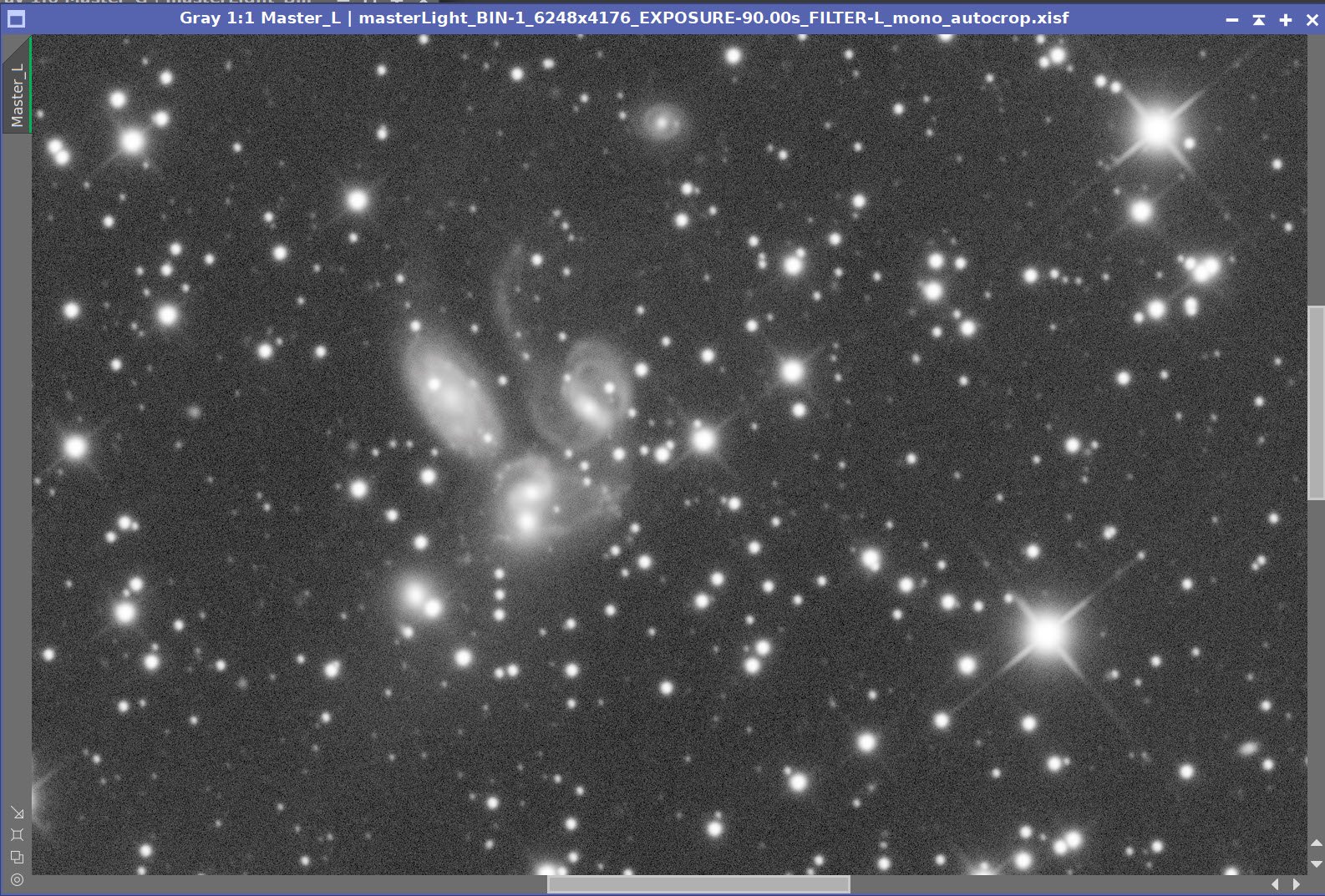This screenshot has width=1325, height=896.
Task: Click the vertical scrollbar thumb
Action: (x=1316, y=403)
